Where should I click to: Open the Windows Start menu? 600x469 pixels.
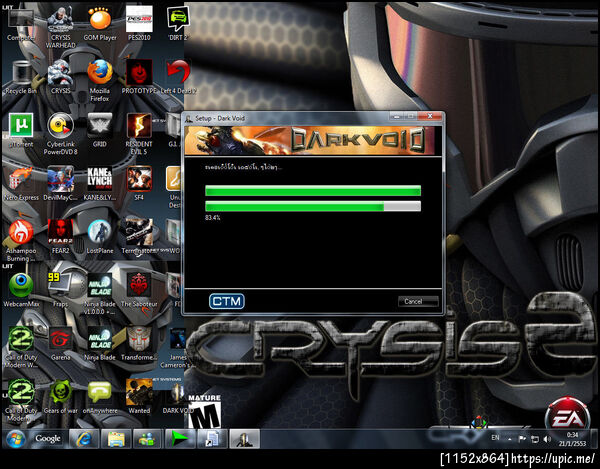pyautogui.click(x=15, y=439)
